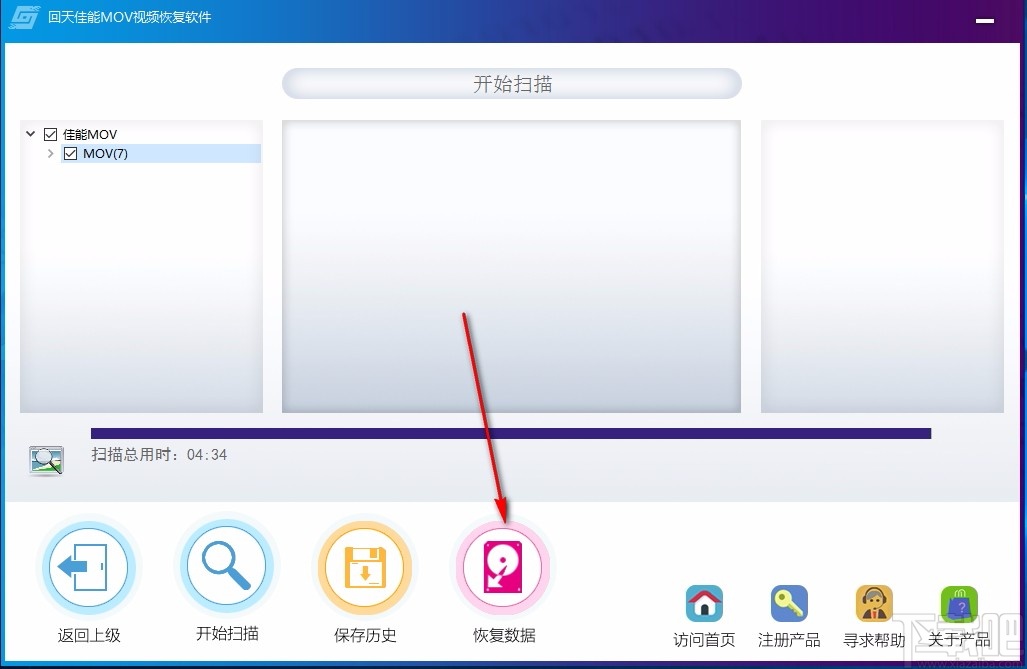The image size is (1027, 669).
Task: Select the MOV(7) tree row text
Action: pos(105,153)
